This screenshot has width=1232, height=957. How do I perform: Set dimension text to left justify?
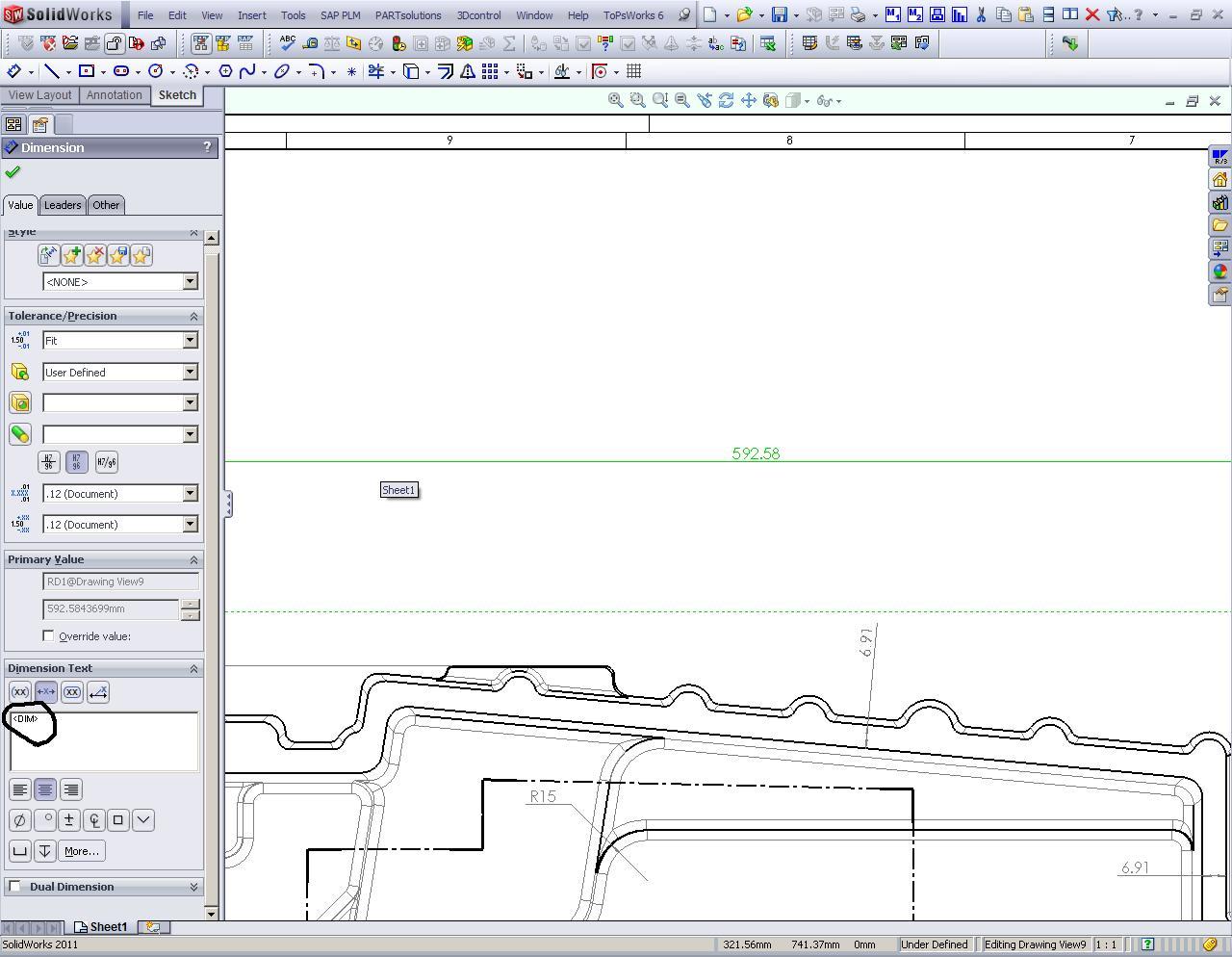click(19, 789)
